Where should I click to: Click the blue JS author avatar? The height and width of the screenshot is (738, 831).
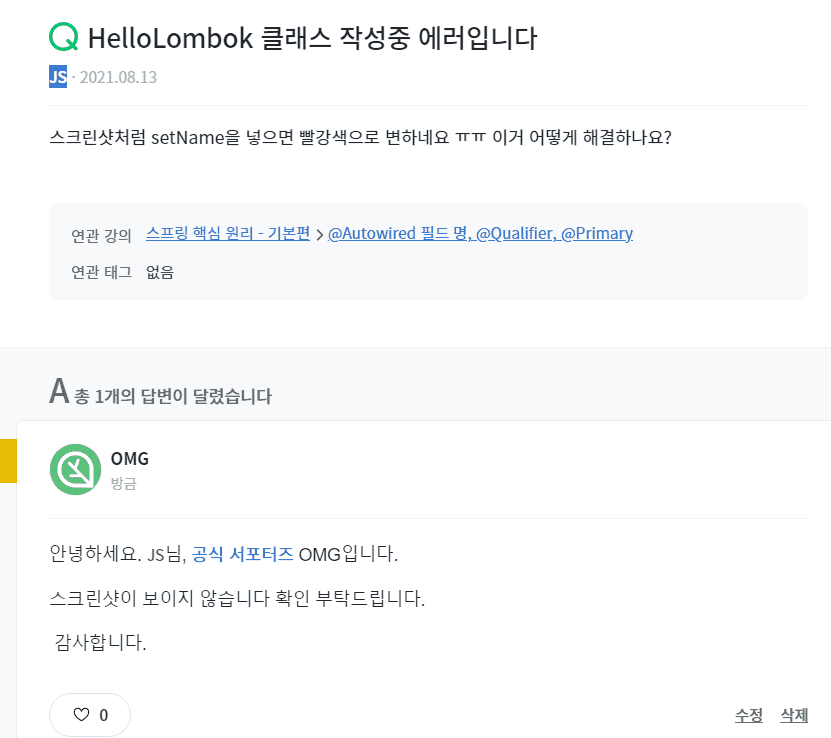pyautogui.click(x=58, y=76)
